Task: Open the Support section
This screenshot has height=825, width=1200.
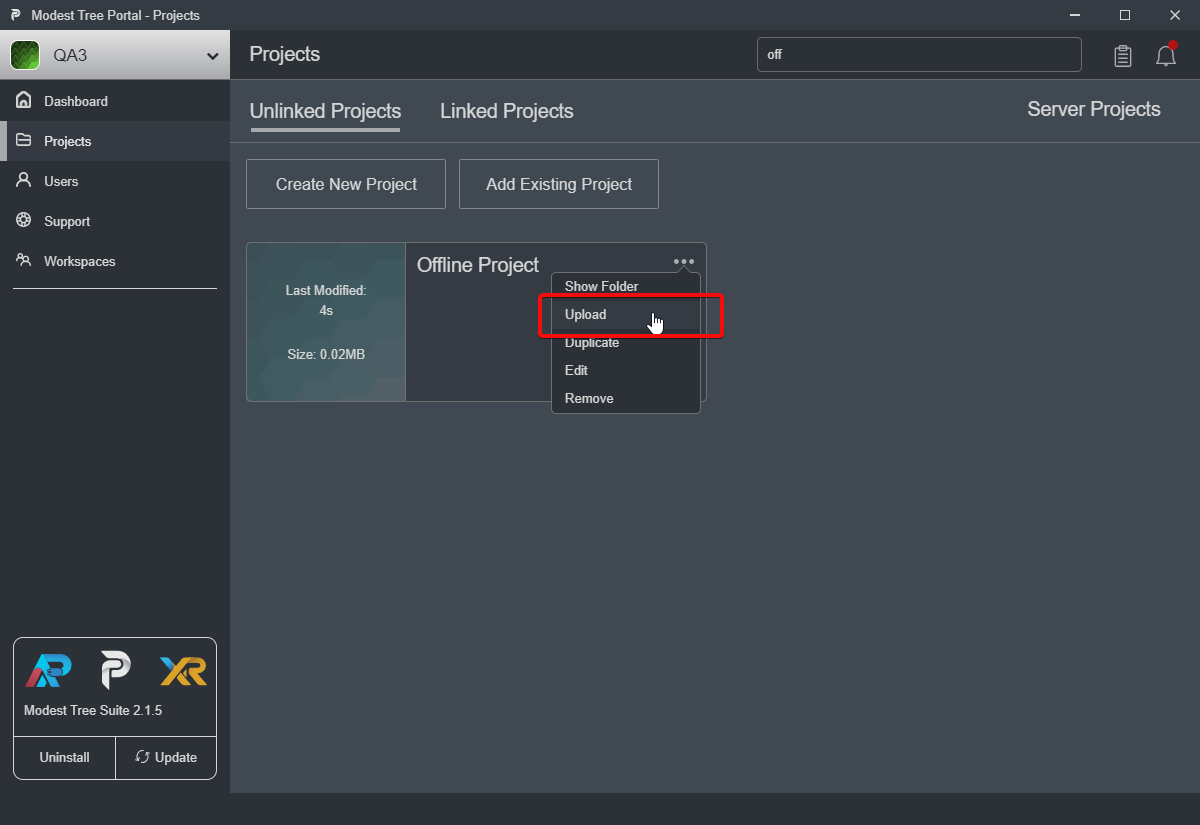Action: point(115,221)
